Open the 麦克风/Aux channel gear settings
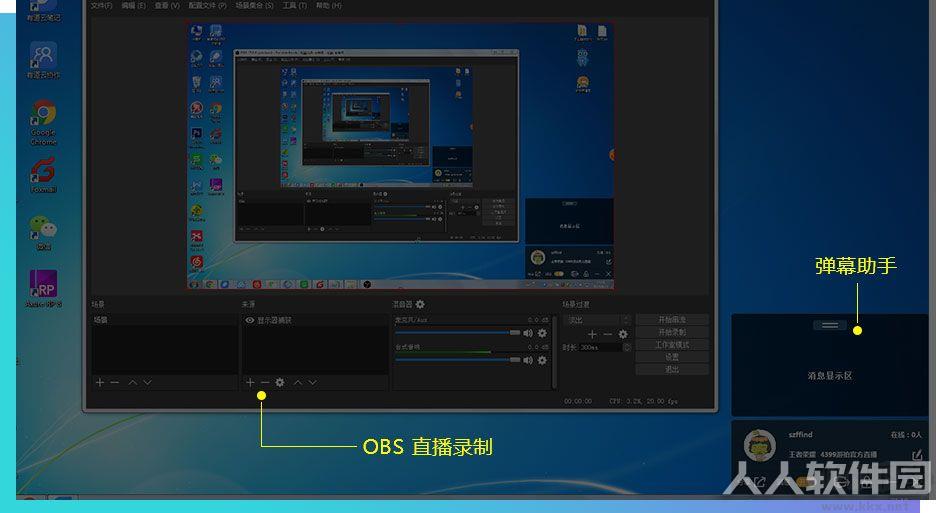 coord(542,333)
